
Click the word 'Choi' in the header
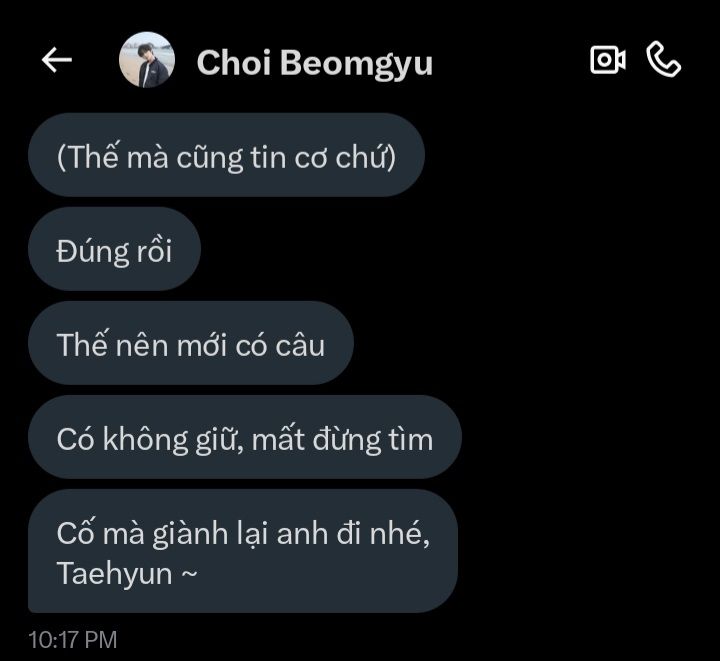(234, 62)
